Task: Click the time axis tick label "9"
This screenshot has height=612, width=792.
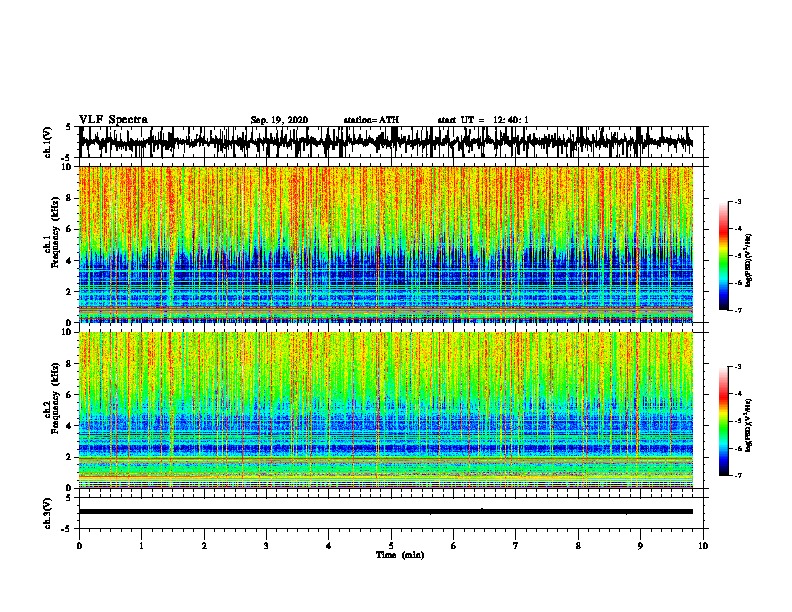Action: (640, 546)
